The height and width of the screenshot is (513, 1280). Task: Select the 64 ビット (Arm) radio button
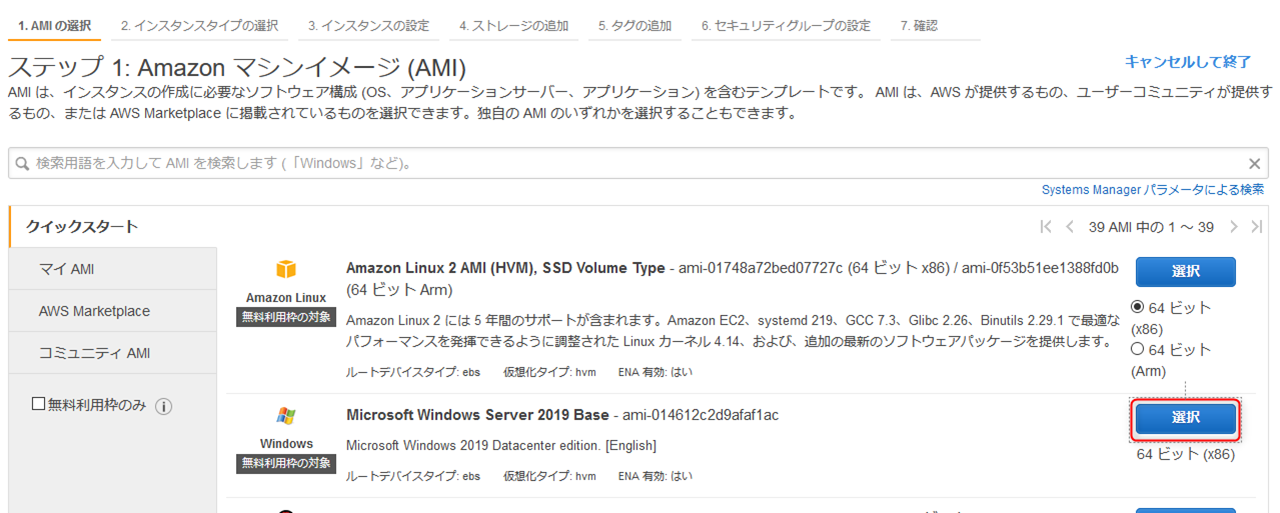tap(1138, 349)
